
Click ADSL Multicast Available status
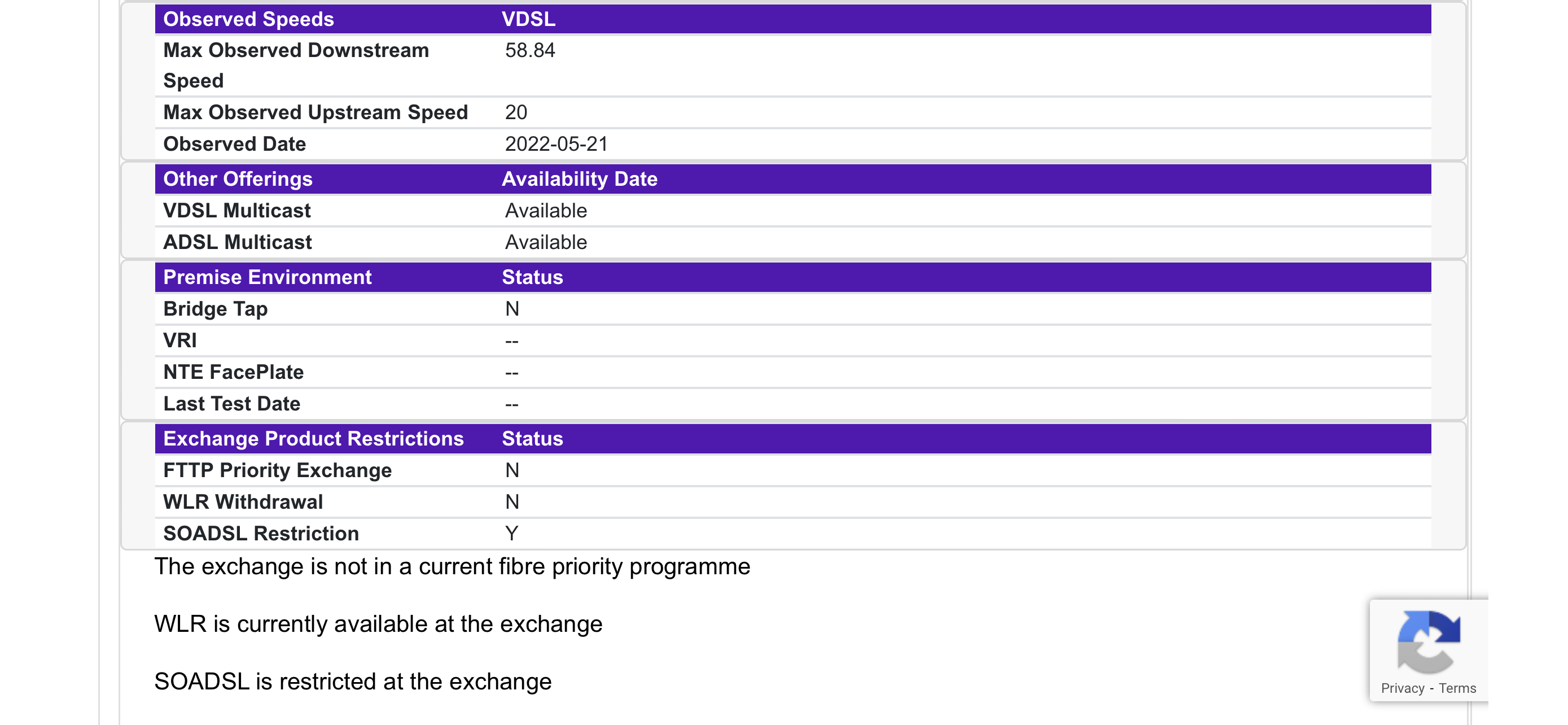[x=545, y=242]
